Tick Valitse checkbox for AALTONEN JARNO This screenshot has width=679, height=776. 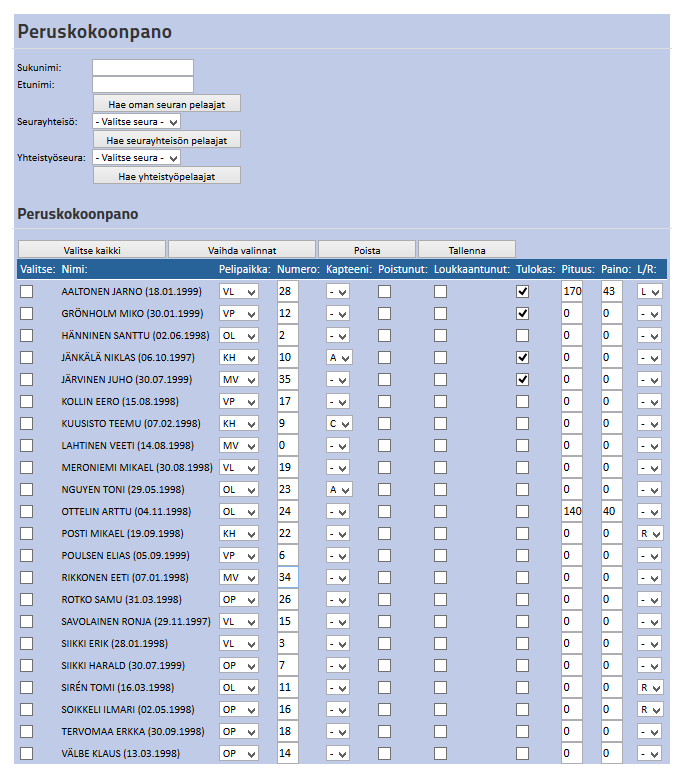point(27,291)
